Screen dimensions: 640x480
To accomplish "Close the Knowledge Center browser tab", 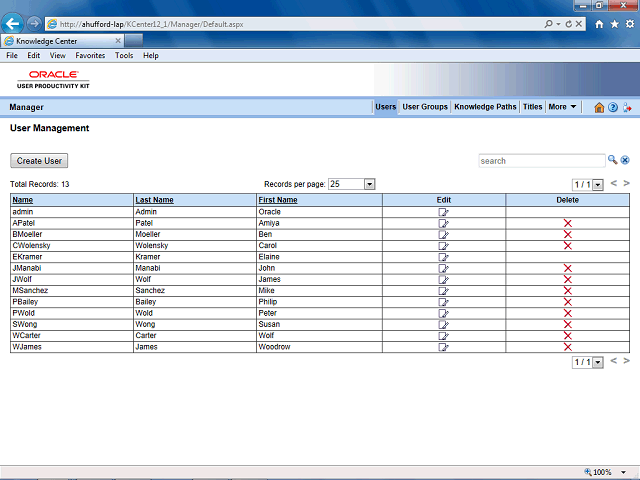I will tap(118, 41).
